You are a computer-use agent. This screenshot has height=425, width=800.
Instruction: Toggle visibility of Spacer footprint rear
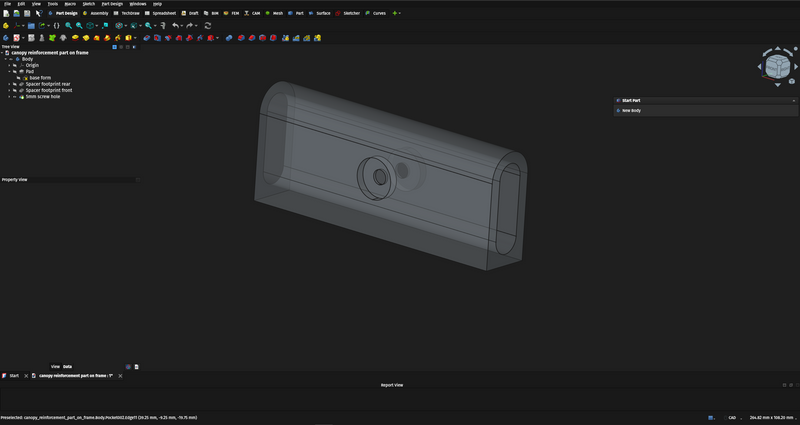[15, 84]
